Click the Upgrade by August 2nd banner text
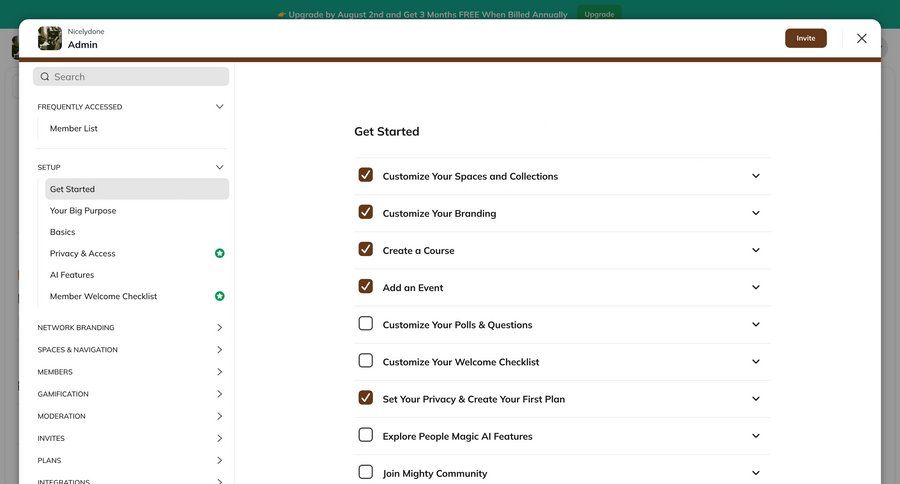This screenshot has width=900, height=484. [x=428, y=14]
